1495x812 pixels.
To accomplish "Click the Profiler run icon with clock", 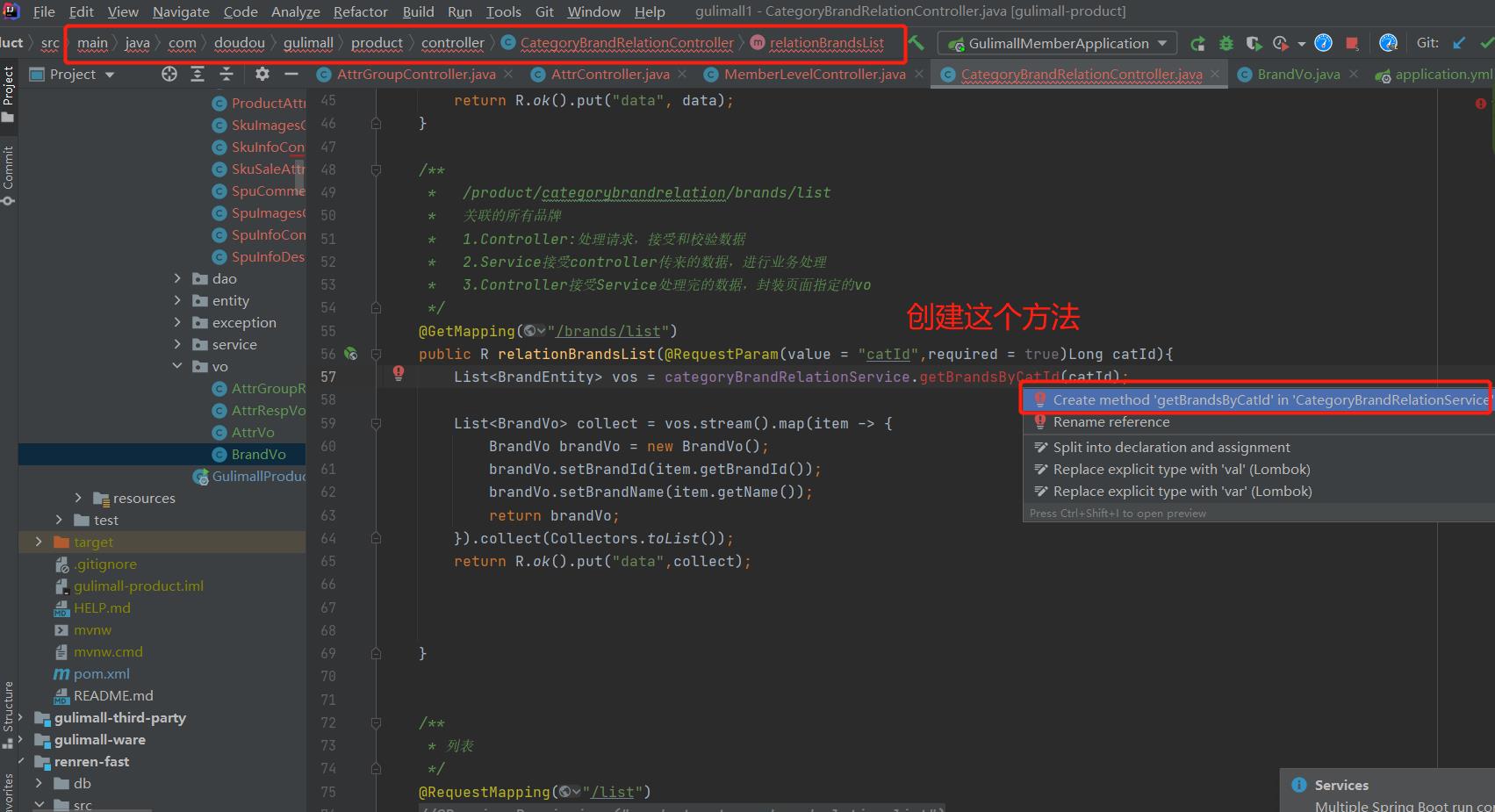I will [x=1282, y=43].
